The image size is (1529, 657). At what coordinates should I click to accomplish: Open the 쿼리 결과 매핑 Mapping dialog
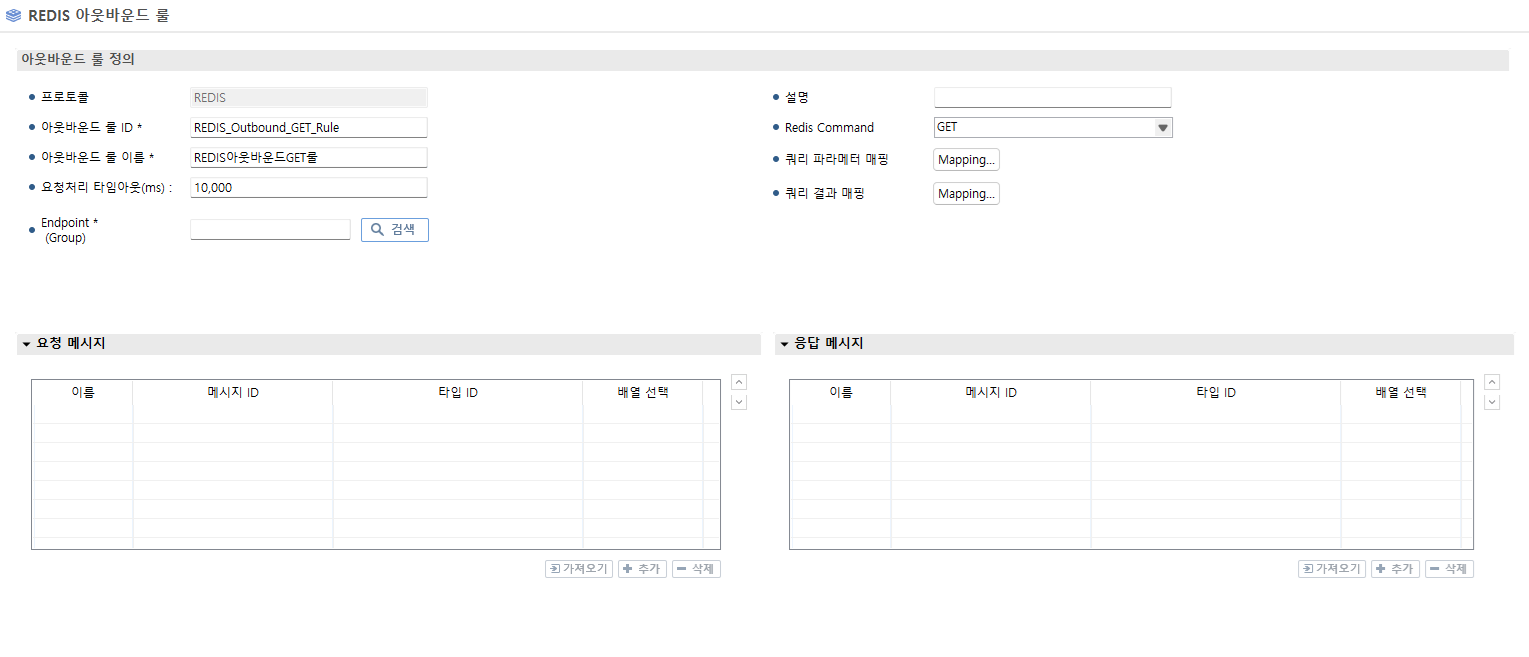coord(965,193)
